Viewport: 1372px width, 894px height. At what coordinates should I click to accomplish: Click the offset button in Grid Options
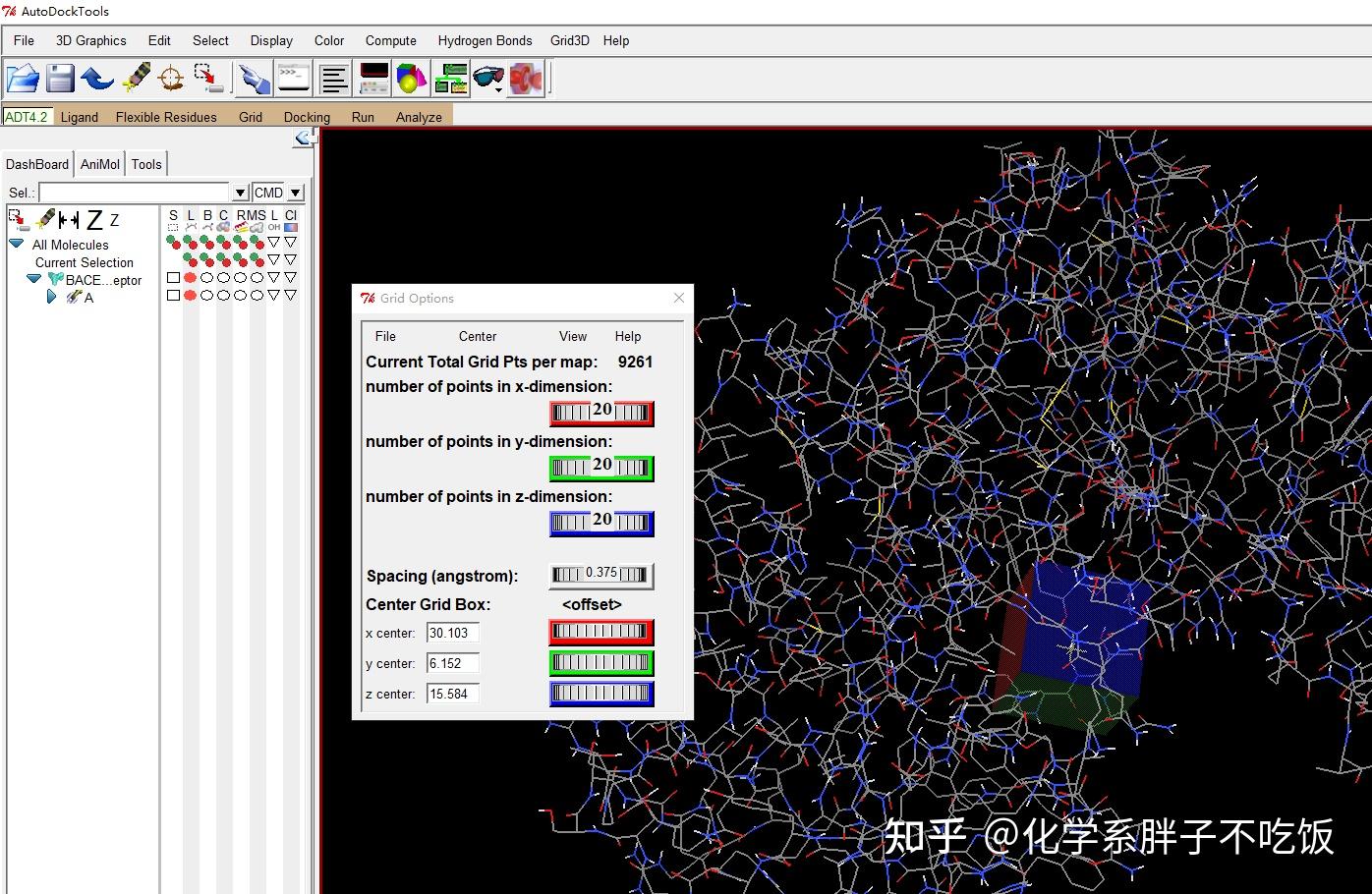click(590, 604)
